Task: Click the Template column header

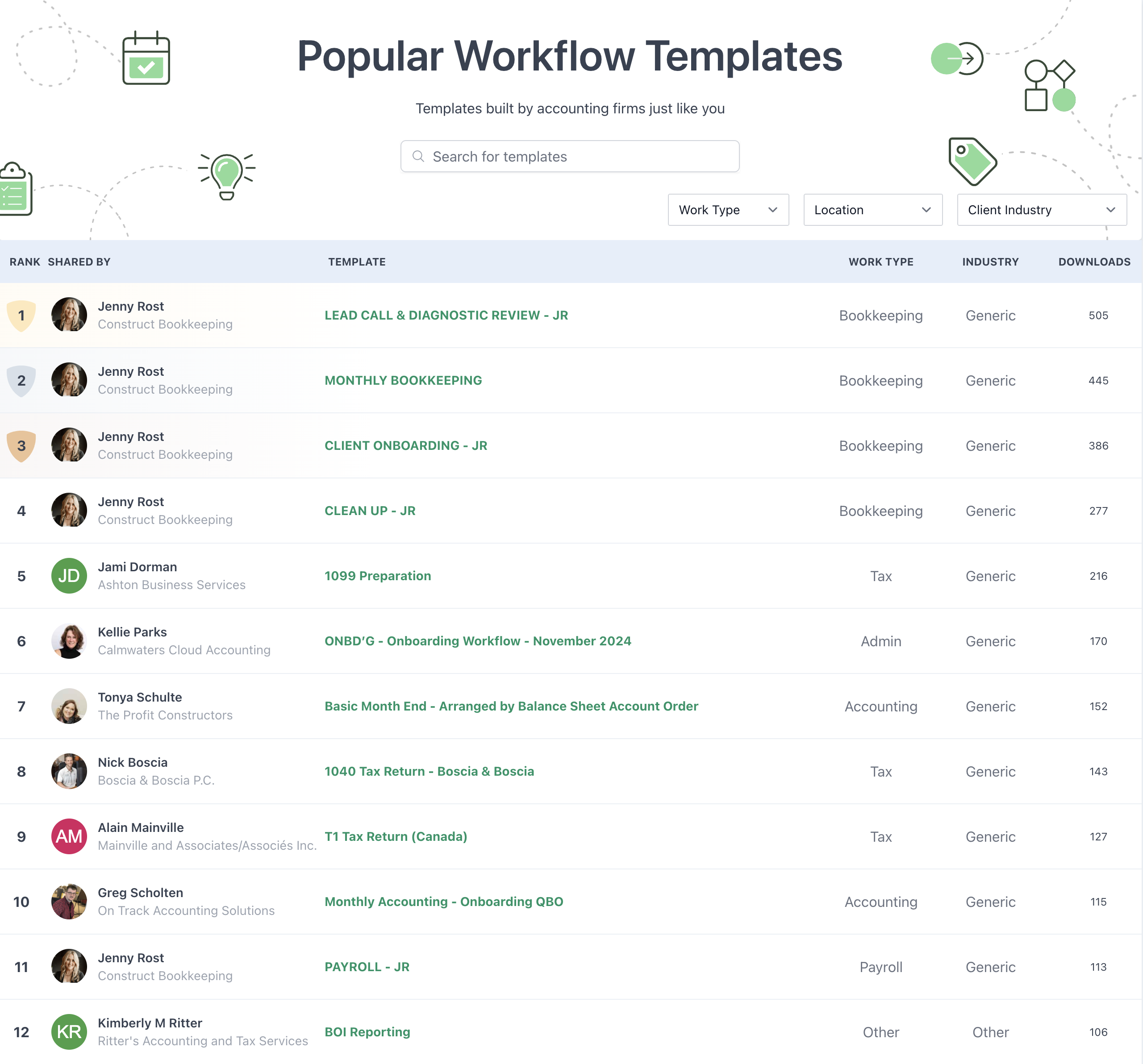Action: (x=356, y=262)
